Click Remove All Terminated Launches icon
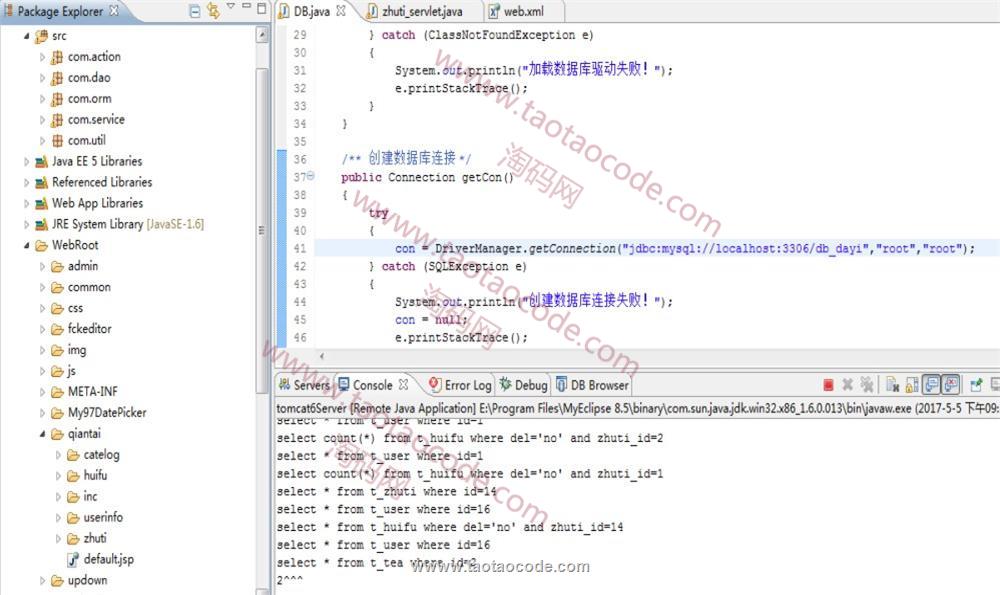This screenshot has height=595, width=1000. [867, 385]
